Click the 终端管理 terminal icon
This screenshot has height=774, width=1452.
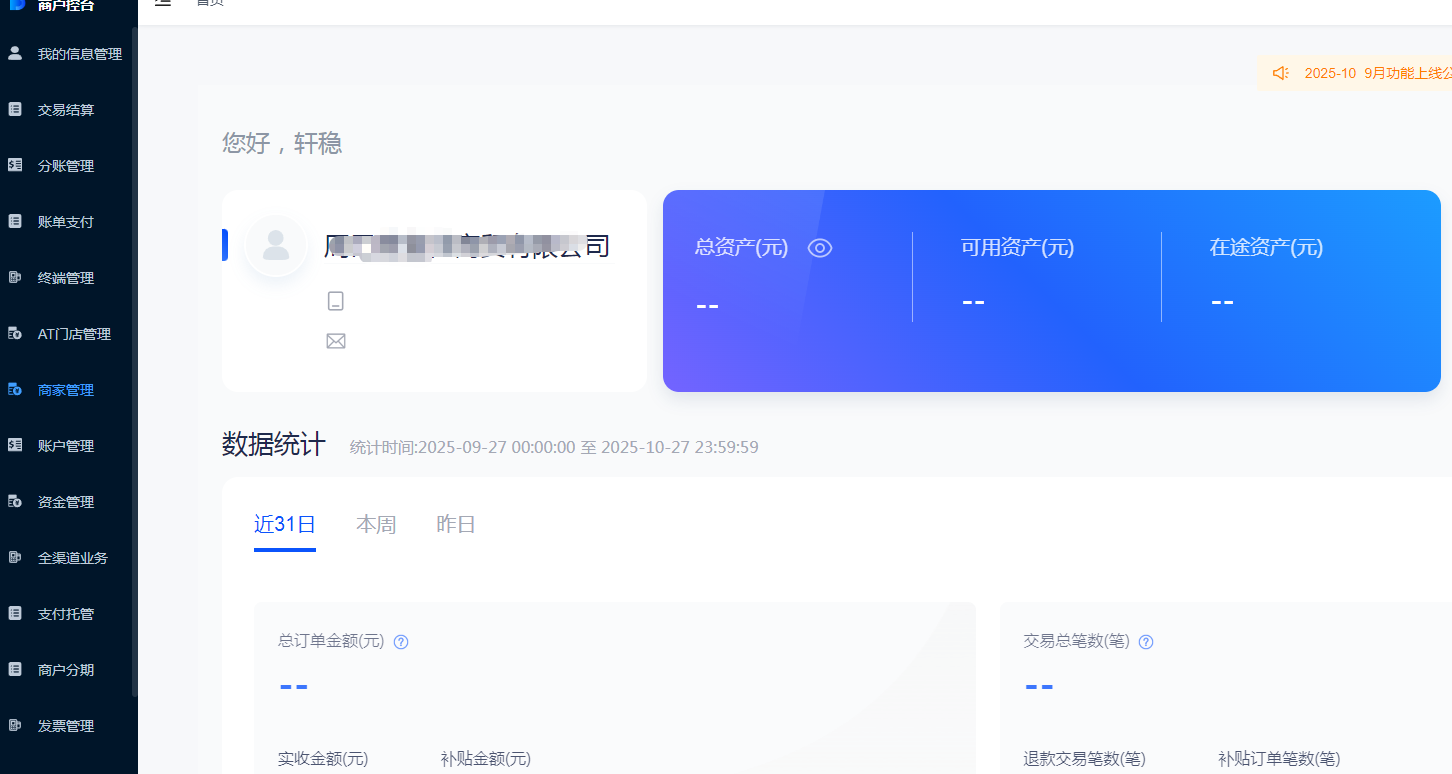click(x=14, y=277)
